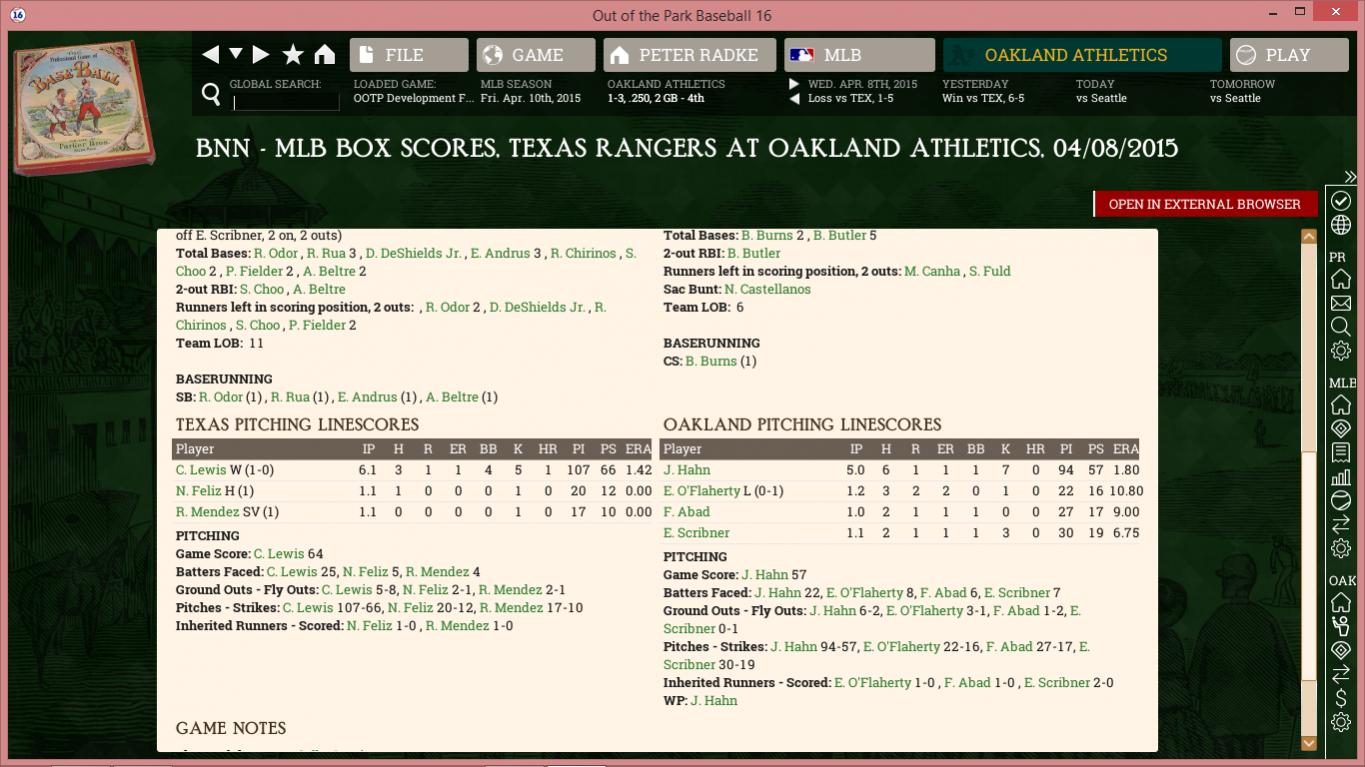Open F. Abad in Oakland pitching table
This screenshot has width=1365, height=767.
coord(687,512)
